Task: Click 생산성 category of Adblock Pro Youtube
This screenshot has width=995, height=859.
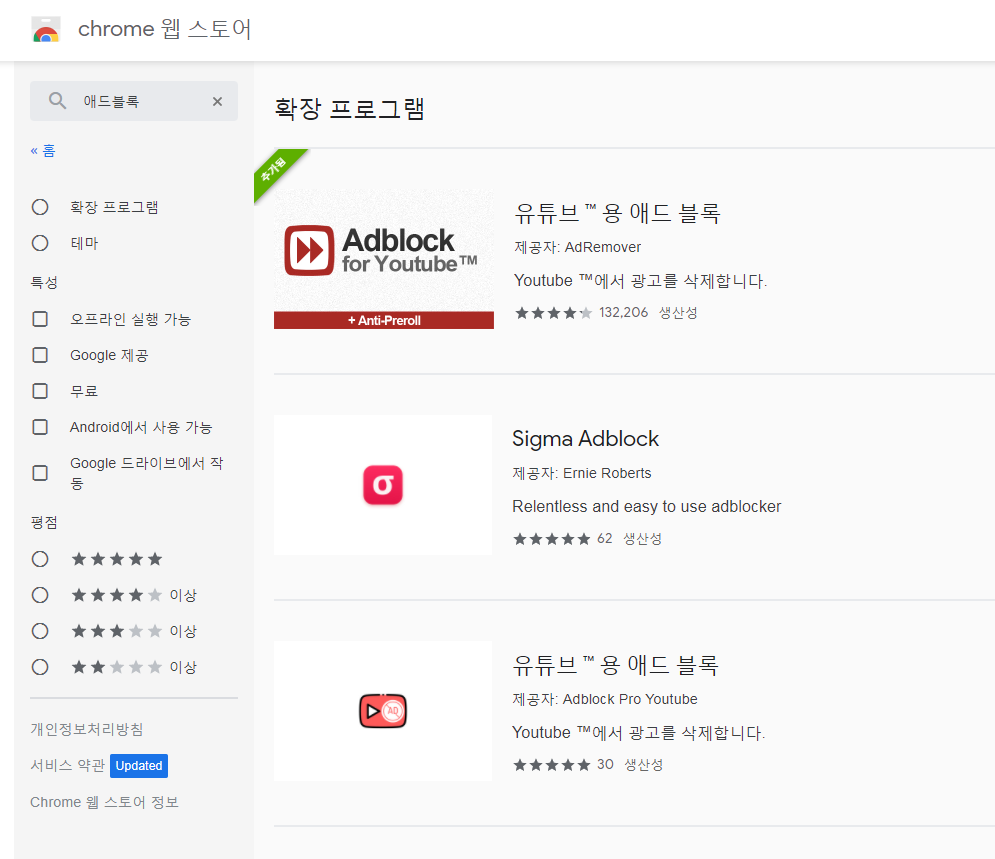Action: 644,765
